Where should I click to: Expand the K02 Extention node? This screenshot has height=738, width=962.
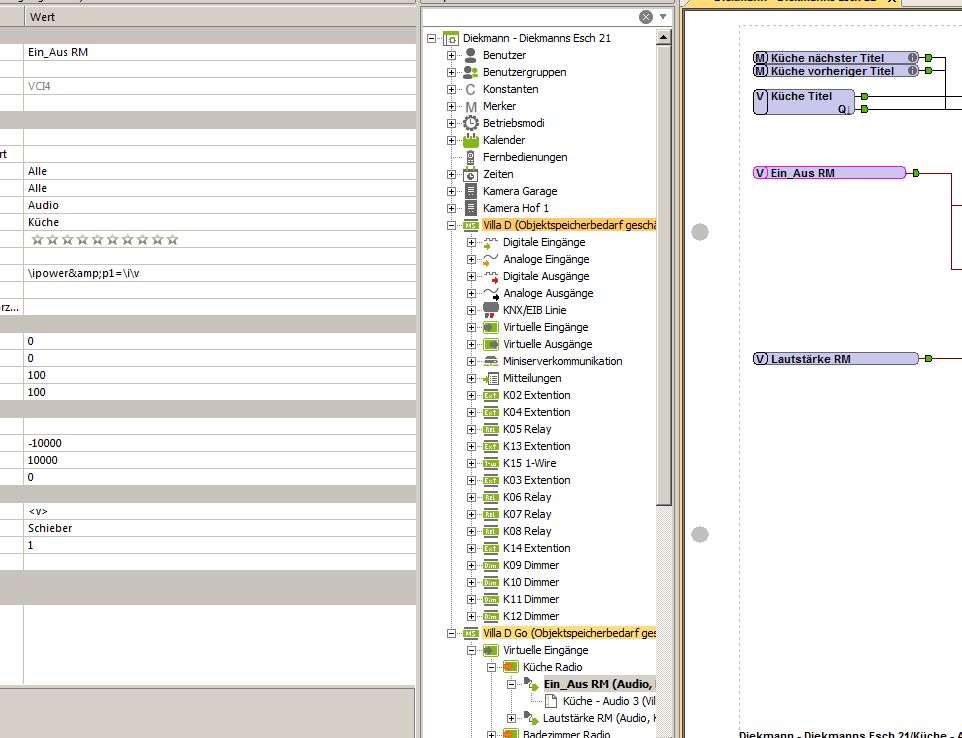[472, 396]
